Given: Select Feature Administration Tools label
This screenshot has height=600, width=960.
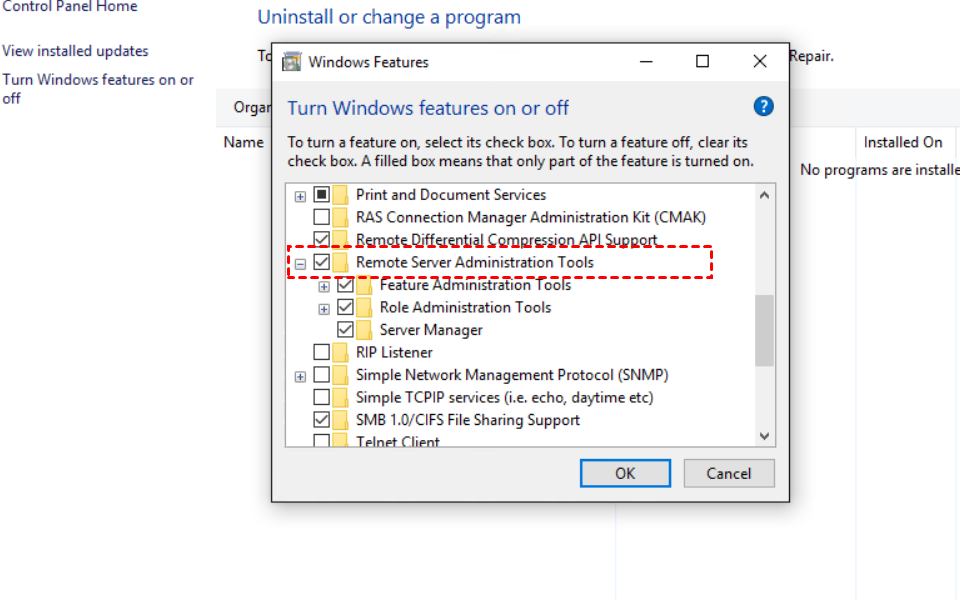Looking at the screenshot, I should pyautogui.click(x=475, y=285).
